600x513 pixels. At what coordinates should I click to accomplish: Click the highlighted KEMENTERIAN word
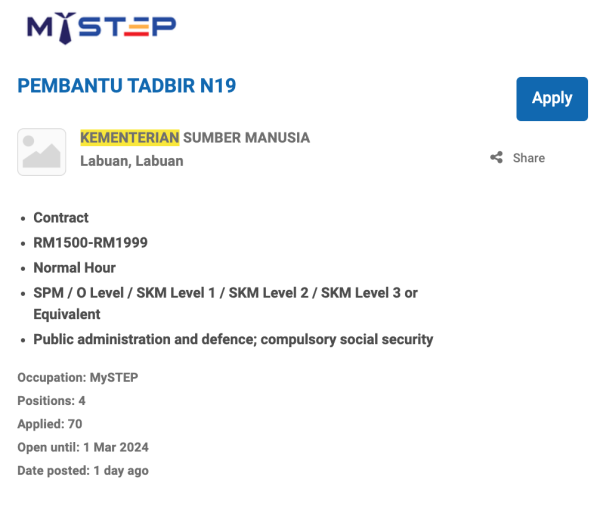(x=129, y=138)
